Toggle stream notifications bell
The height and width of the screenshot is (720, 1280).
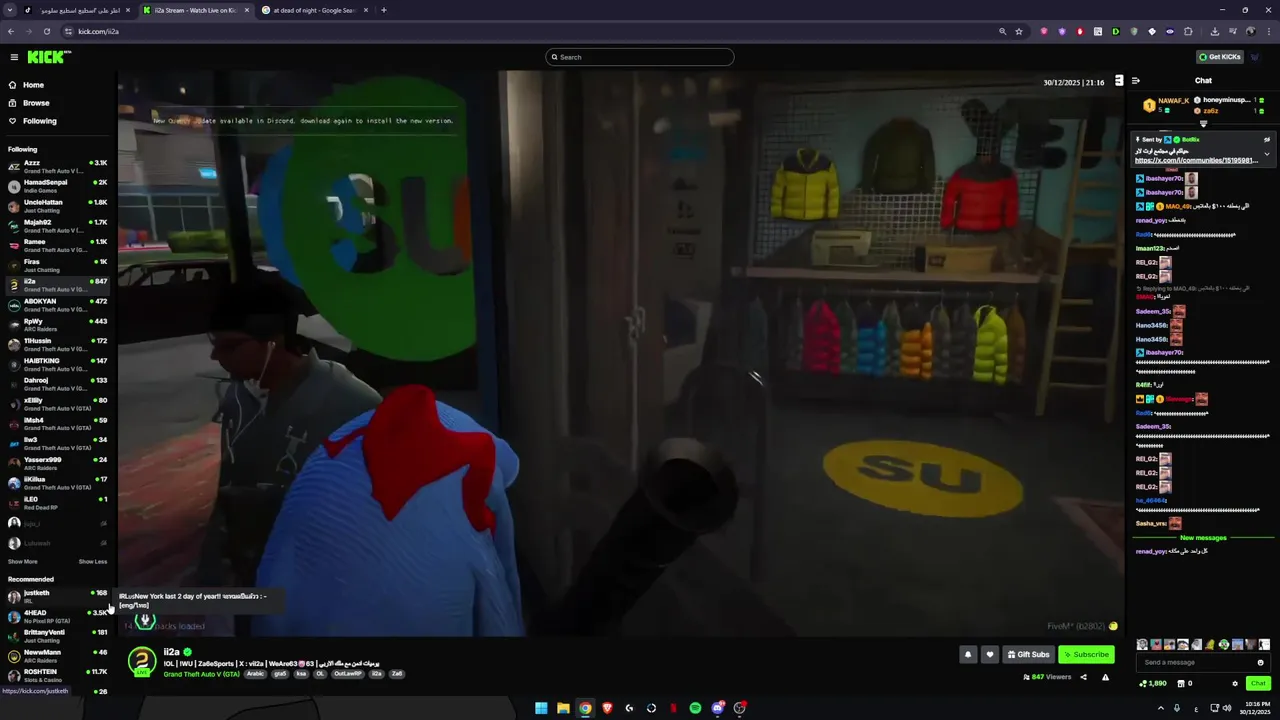(x=967, y=655)
